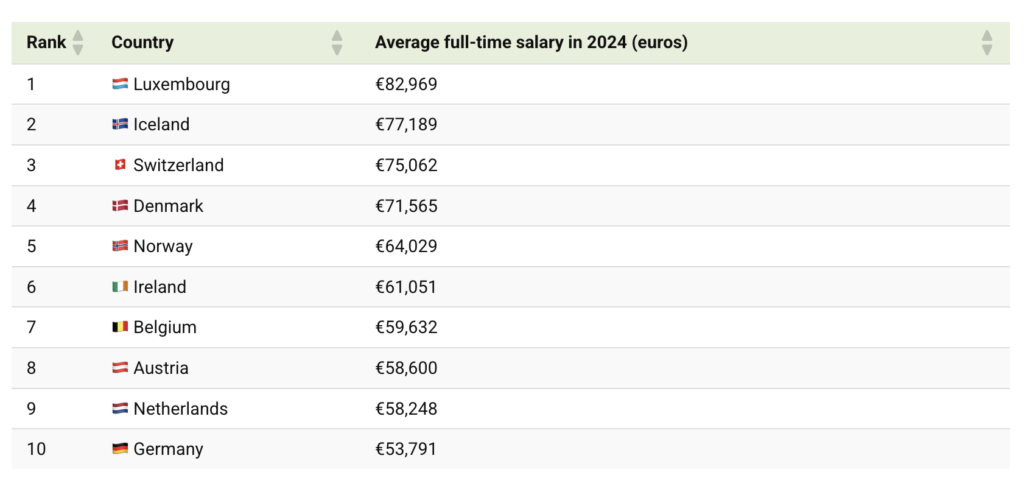Screen dimensions: 1024x503
Task: Select the Switzerland country name cell
Action: 178,166
